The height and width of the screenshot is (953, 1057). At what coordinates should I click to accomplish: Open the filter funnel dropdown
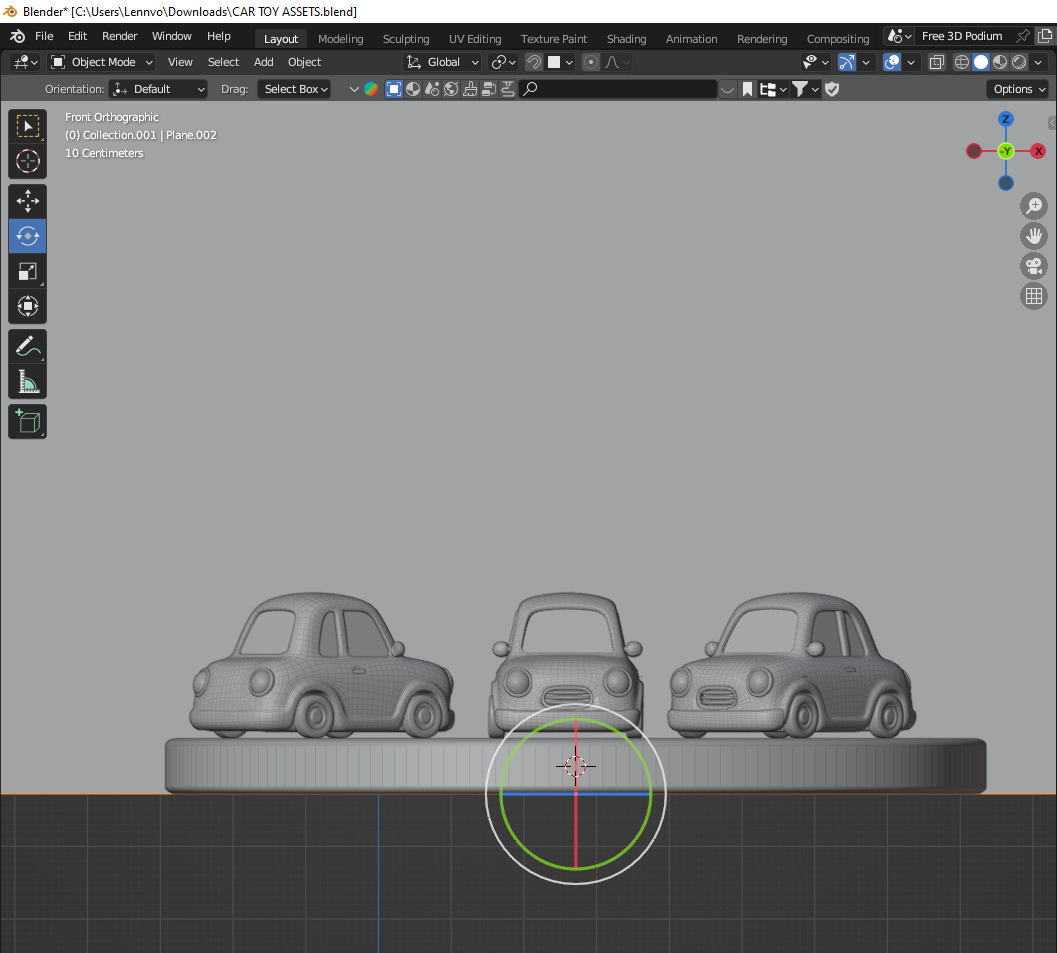click(805, 89)
